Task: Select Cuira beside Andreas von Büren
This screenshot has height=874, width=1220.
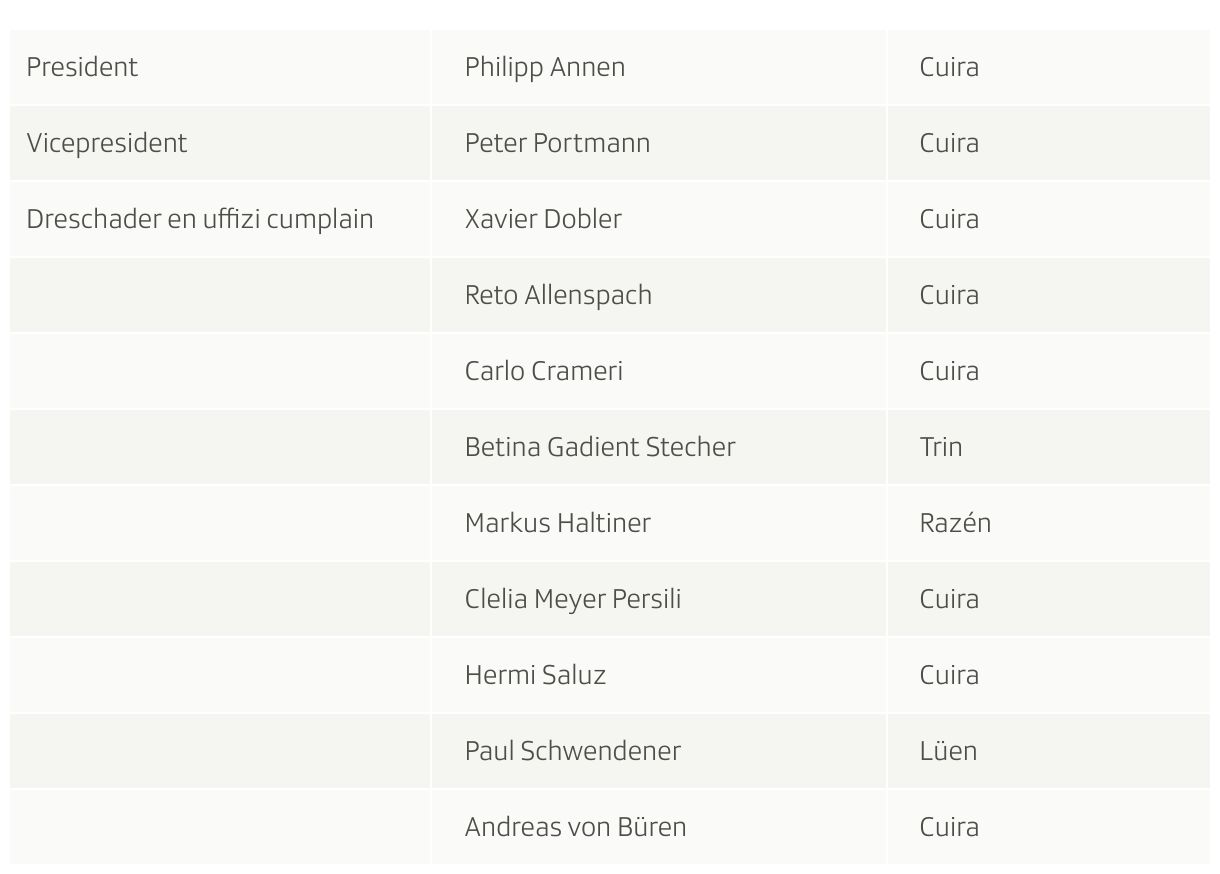Action: [949, 827]
